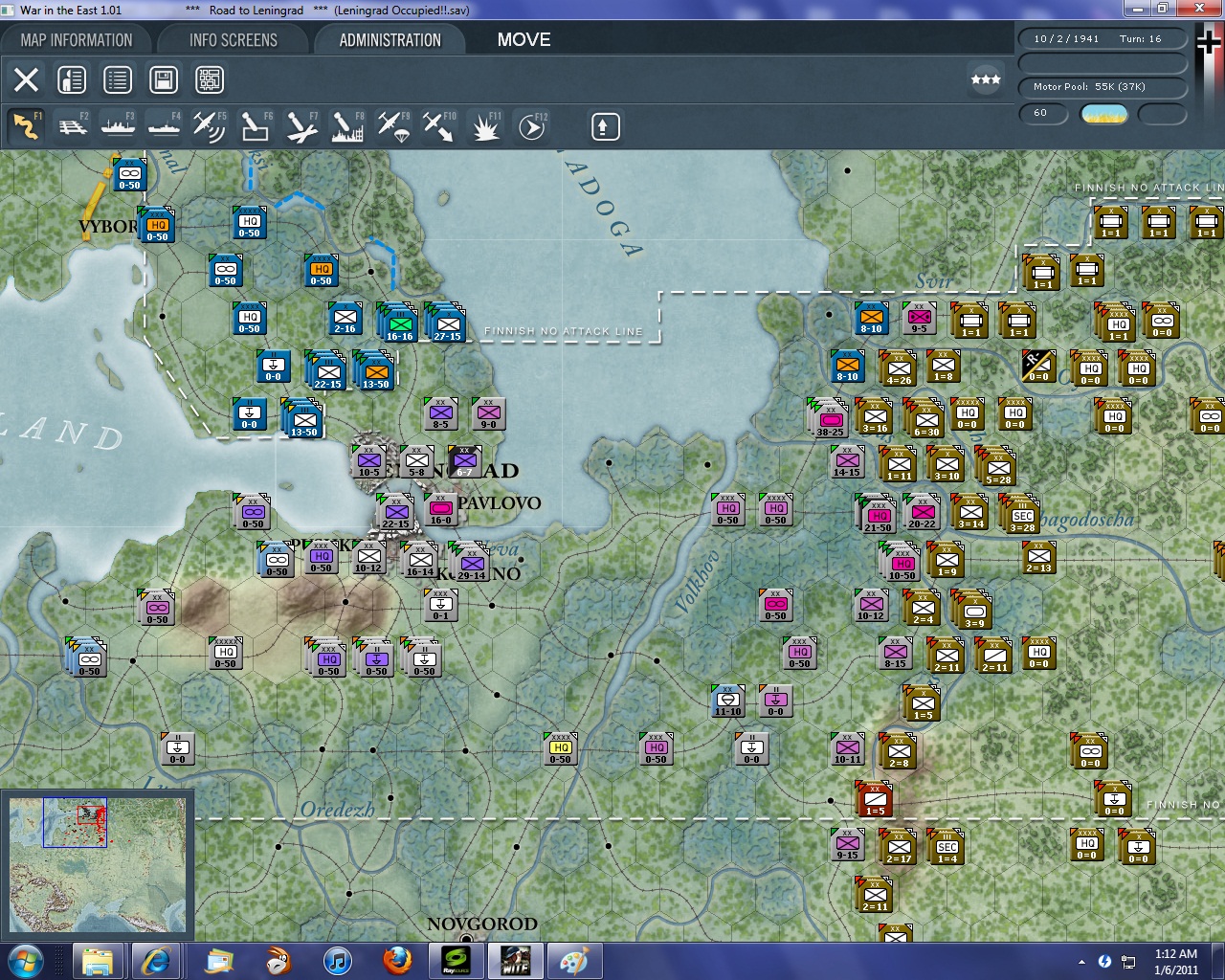Image resolution: width=1225 pixels, height=980 pixels.
Task: Select the Soviet 6=30 infantry stack
Action: [924, 419]
